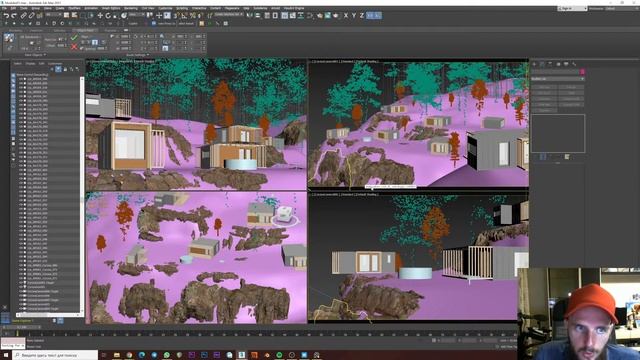Open the Windows Start menu
Image resolution: width=640 pixels, height=360 pixels.
pos(5,355)
